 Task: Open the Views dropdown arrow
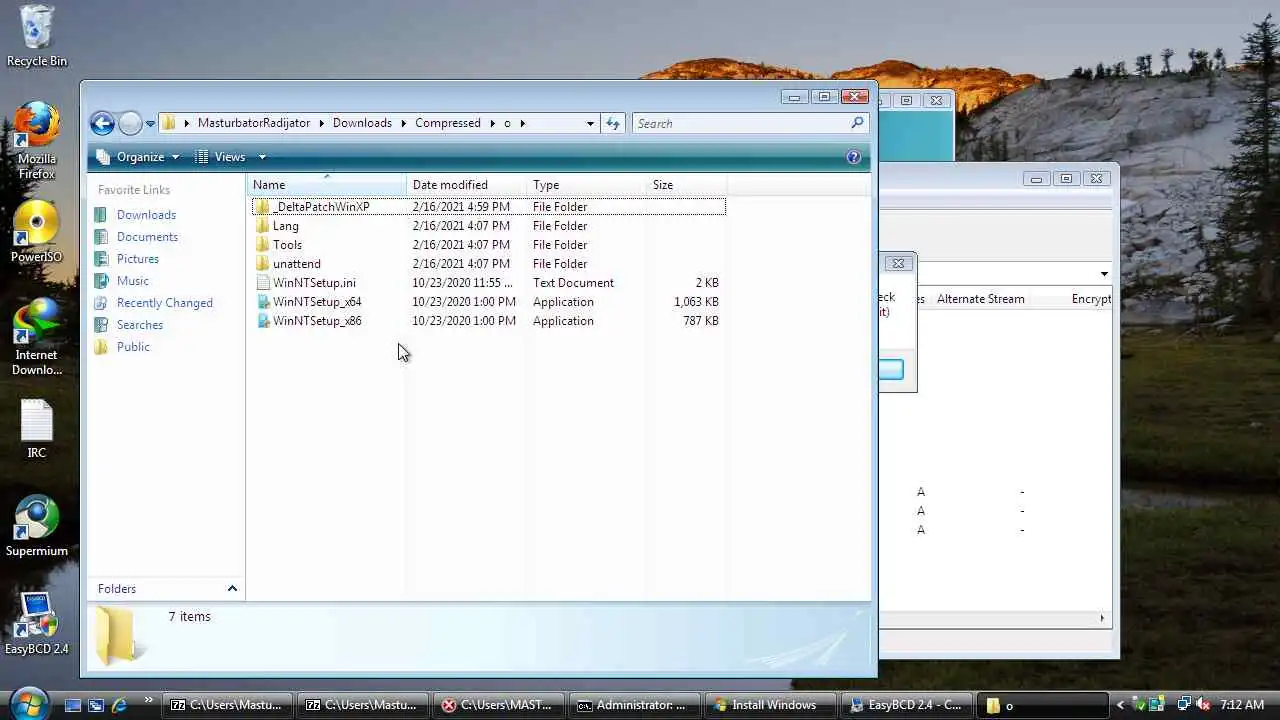point(262,157)
